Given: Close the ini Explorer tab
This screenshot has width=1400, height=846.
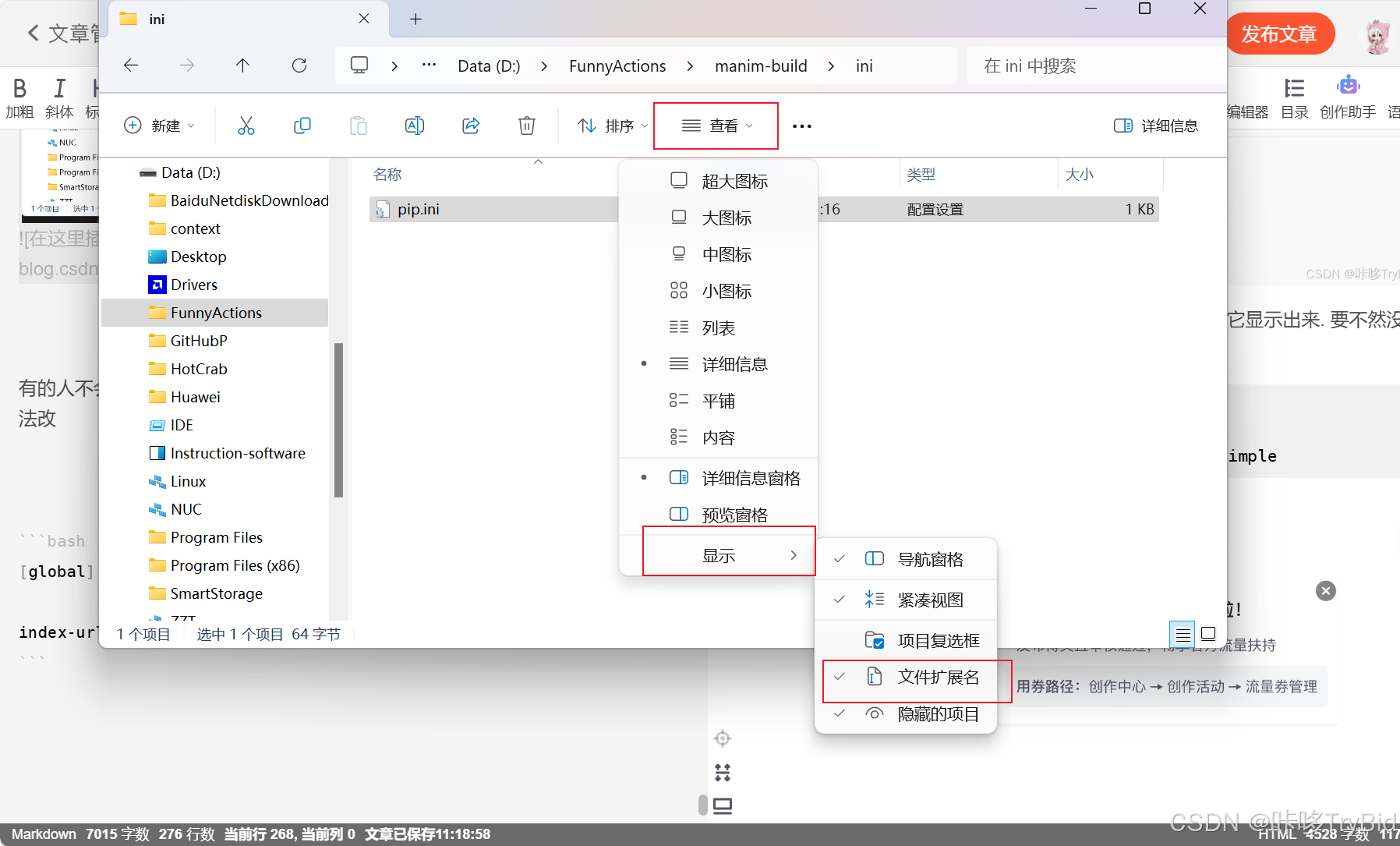Looking at the screenshot, I should pos(364,19).
